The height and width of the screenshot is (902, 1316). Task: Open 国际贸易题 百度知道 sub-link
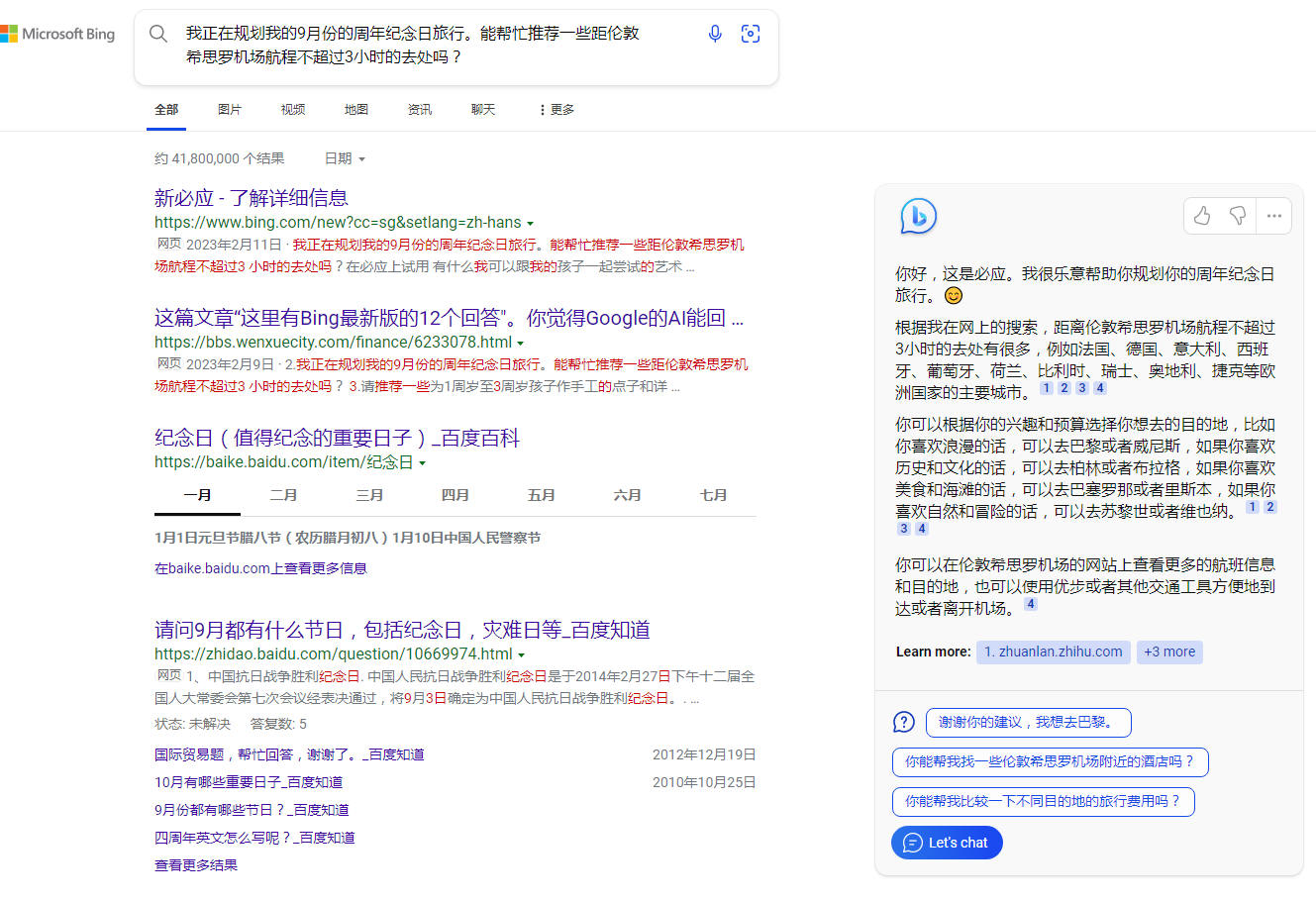[289, 754]
